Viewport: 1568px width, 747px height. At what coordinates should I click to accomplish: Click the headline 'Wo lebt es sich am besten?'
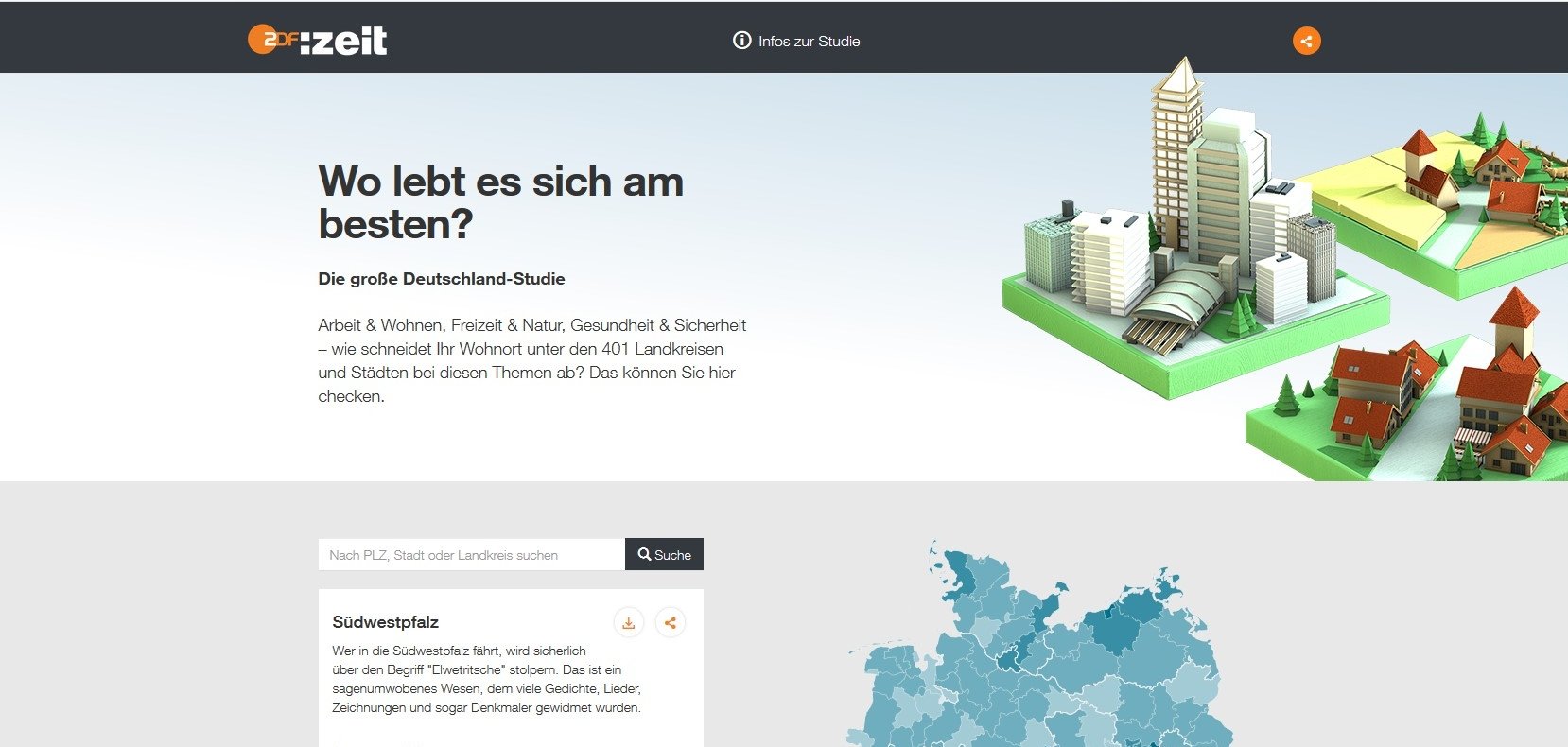pyautogui.click(x=500, y=202)
